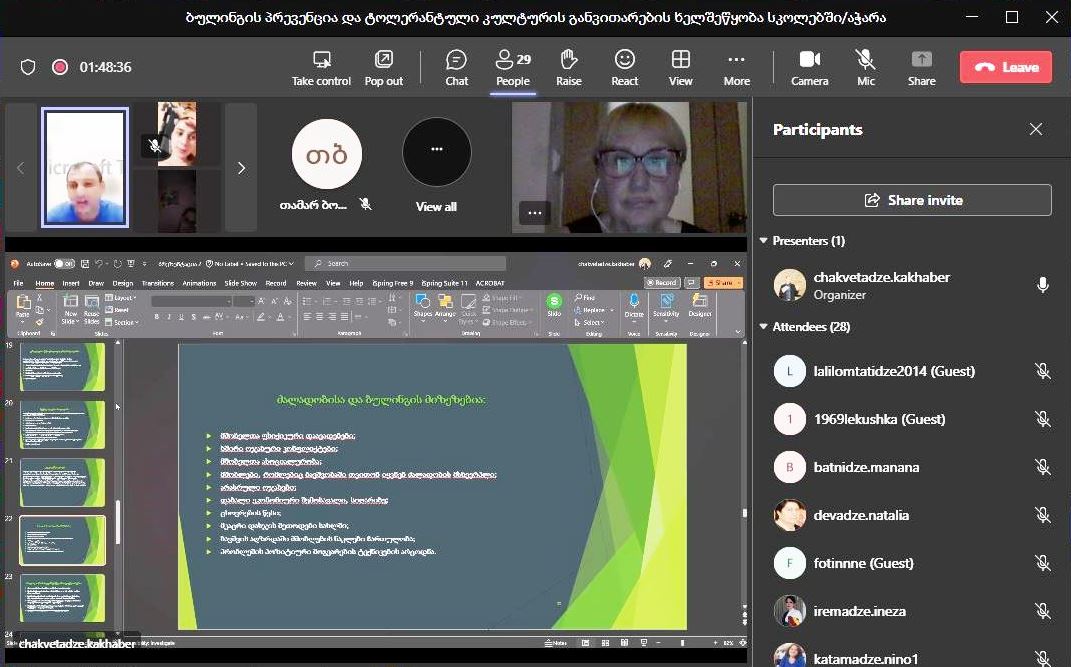Close the Participants panel
Viewport: 1071px width, 667px height.
click(1035, 129)
